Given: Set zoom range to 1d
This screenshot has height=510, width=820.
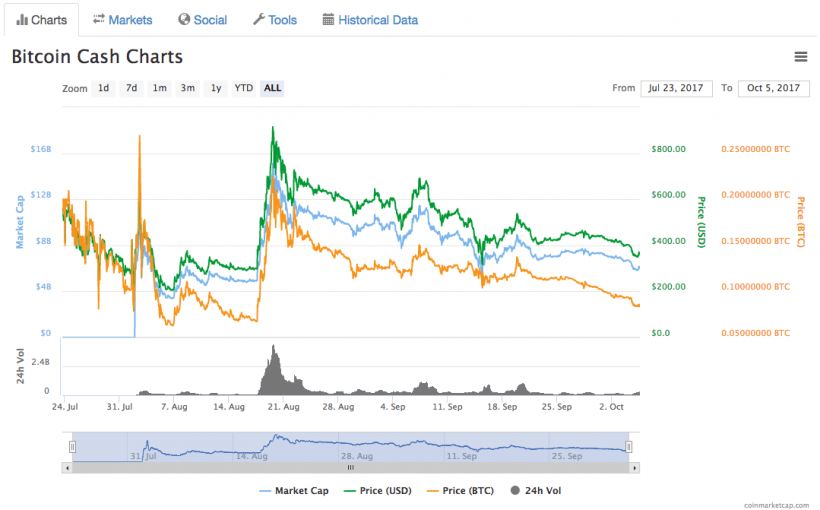Looking at the screenshot, I should 104,88.
